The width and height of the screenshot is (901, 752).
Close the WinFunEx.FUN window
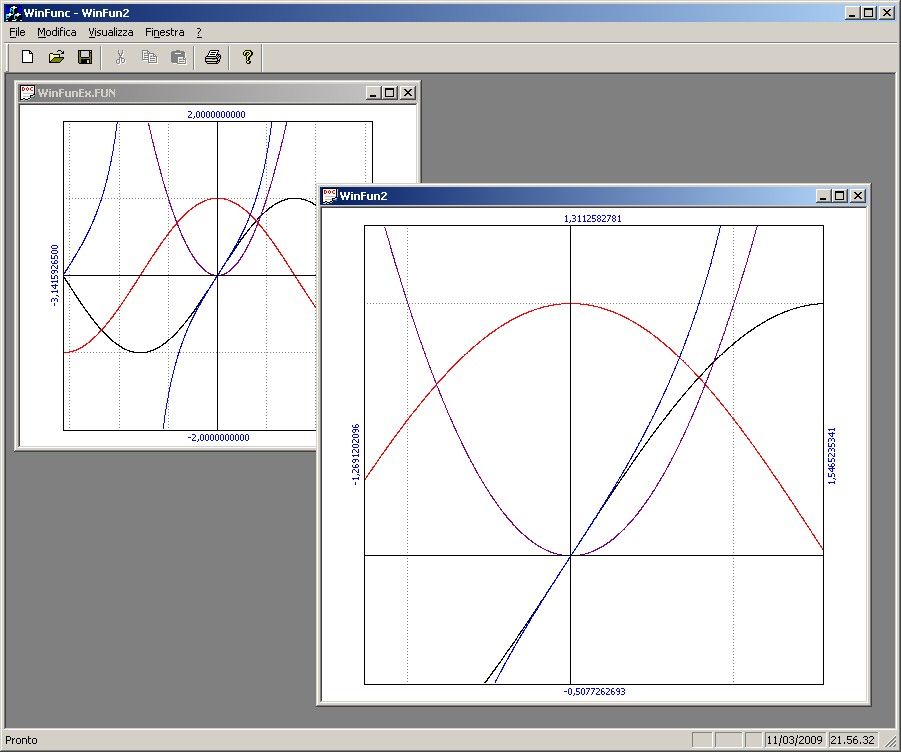click(x=407, y=92)
